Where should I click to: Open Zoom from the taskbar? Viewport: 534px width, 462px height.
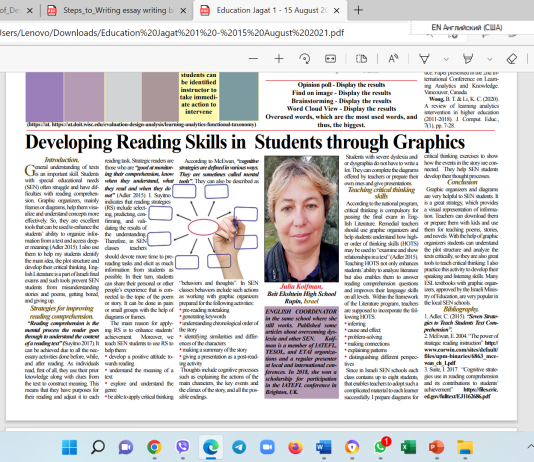267,447
